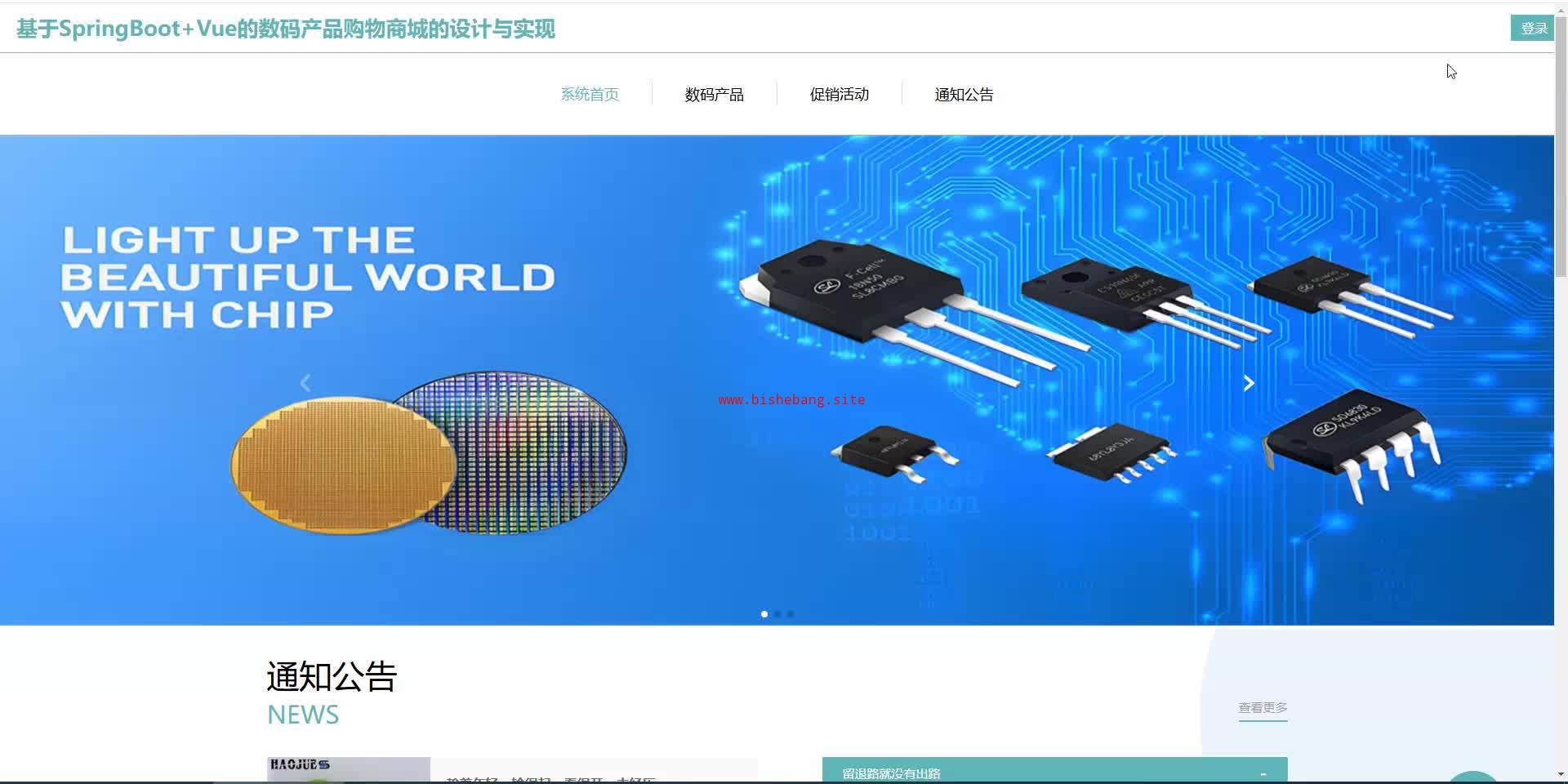Follow the 查看更多 link
Screen dimensions: 1568x784
pos(1263,708)
